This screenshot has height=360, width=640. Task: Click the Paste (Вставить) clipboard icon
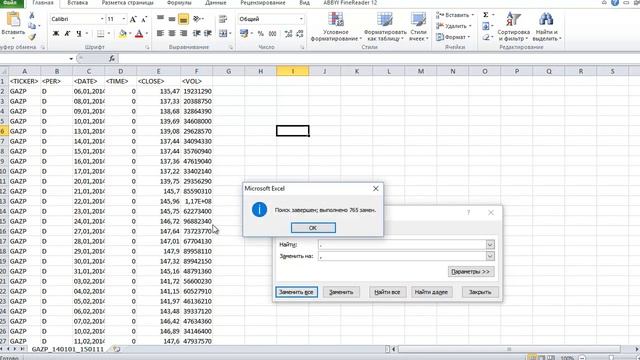[13, 19]
